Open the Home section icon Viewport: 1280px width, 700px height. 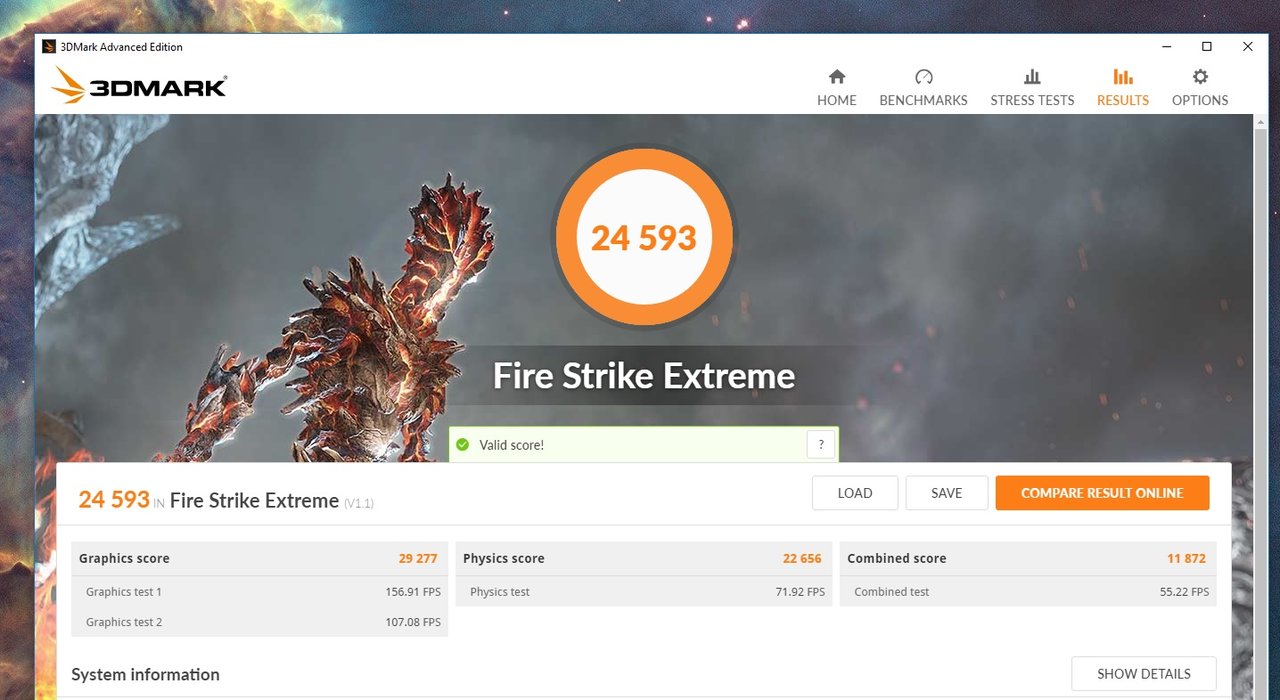(x=837, y=77)
